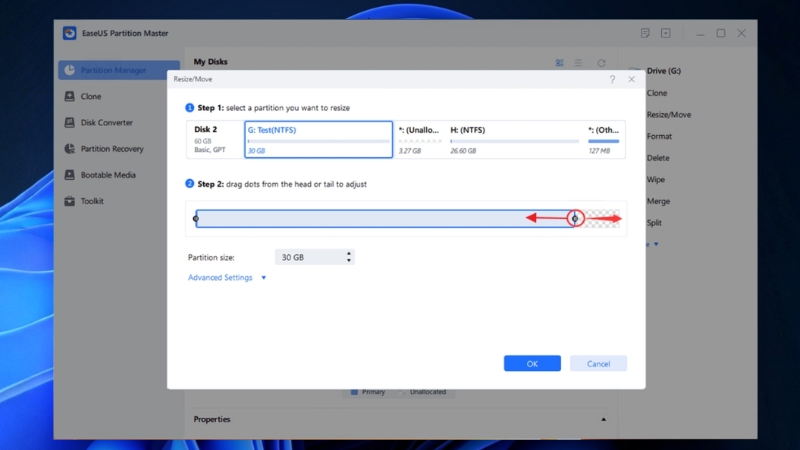800x450 pixels.
Task: Increase partition size with the up stepper arrow
Action: (349, 253)
